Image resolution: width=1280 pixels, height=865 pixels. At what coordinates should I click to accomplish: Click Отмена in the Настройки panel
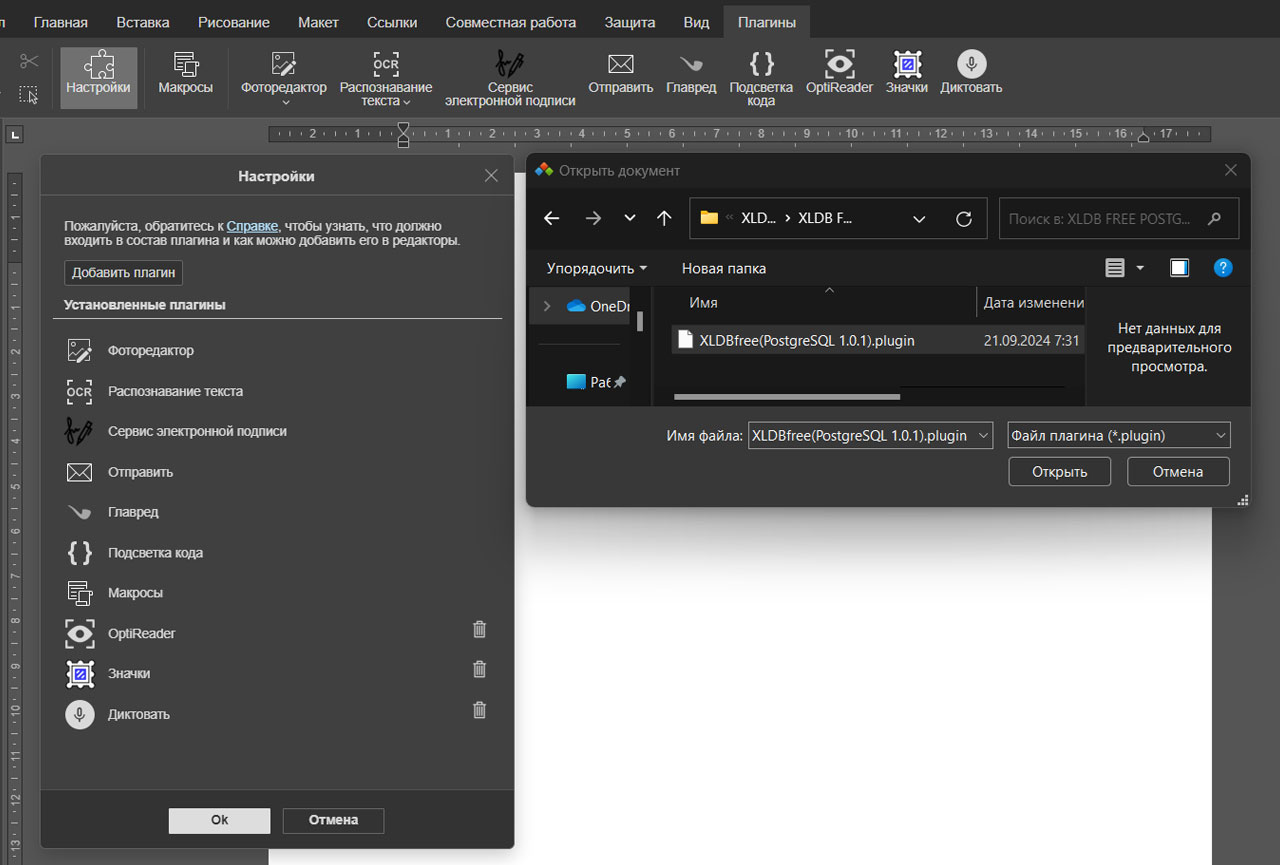pyautogui.click(x=333, y=820)
